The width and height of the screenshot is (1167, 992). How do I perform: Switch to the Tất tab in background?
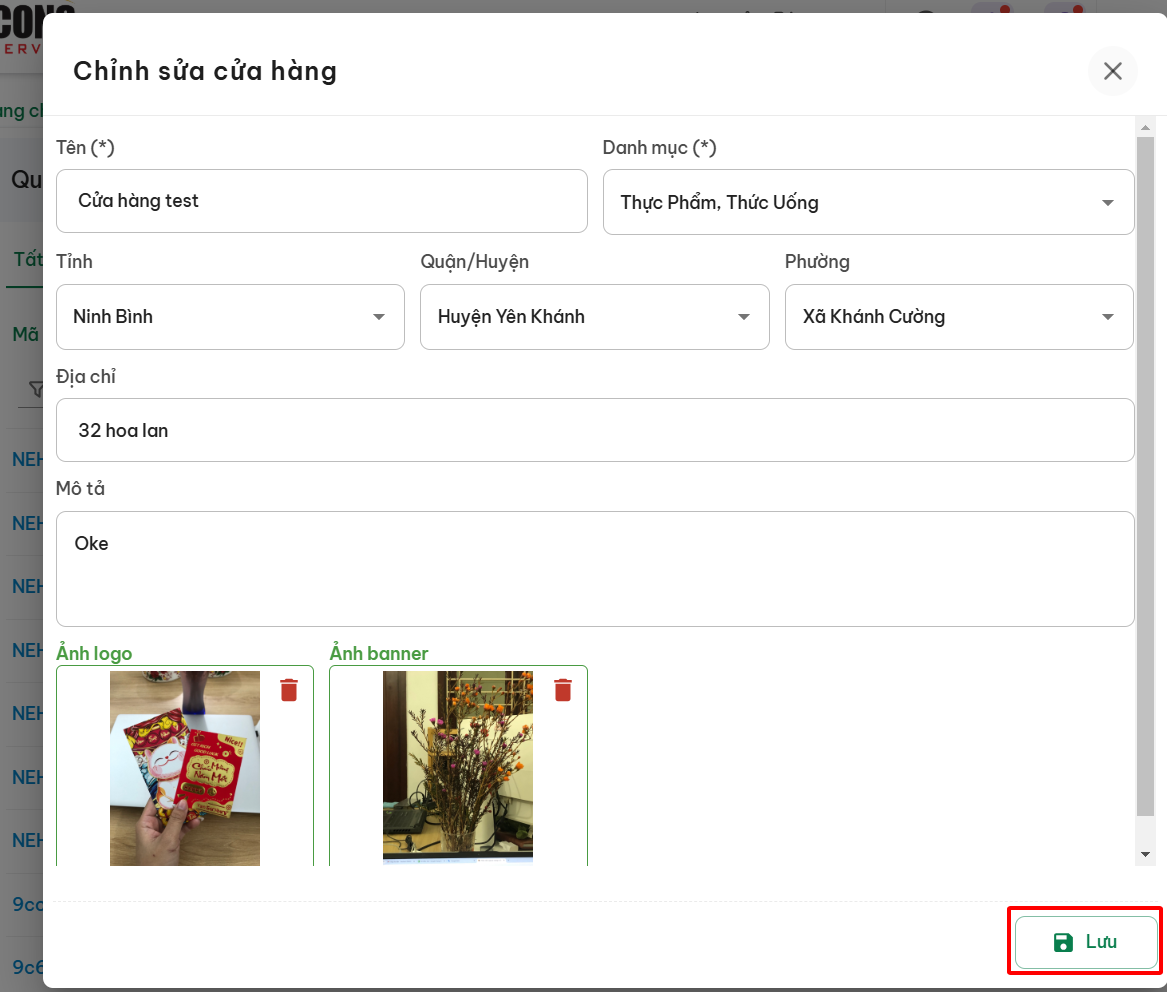(x=27, y=260)
